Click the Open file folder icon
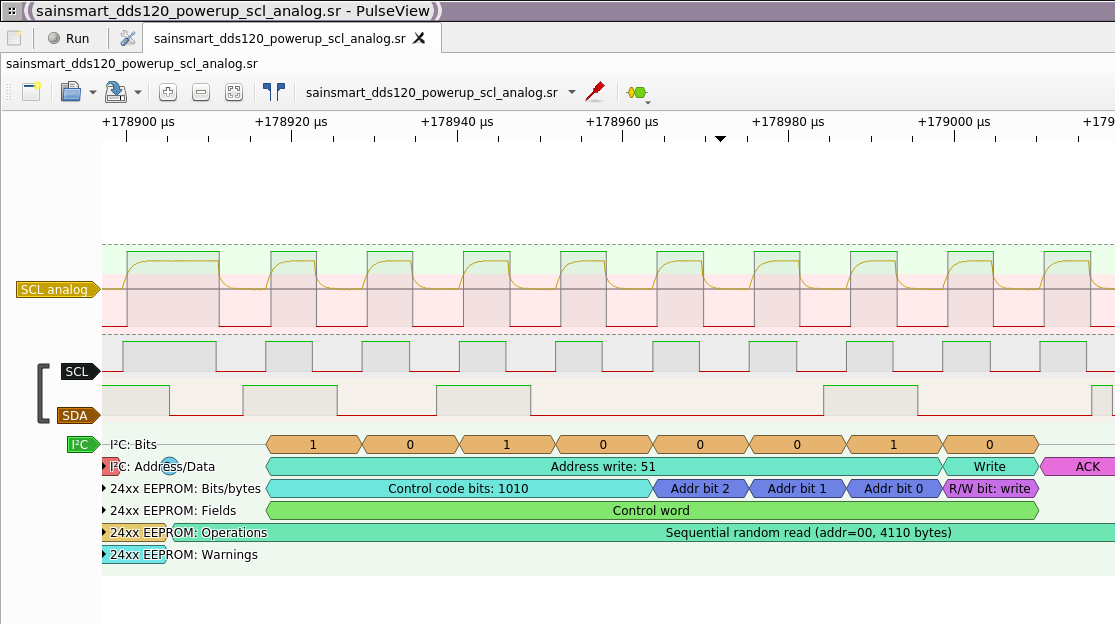This screenshot has width=1115, height=624. tap(70, 92)
